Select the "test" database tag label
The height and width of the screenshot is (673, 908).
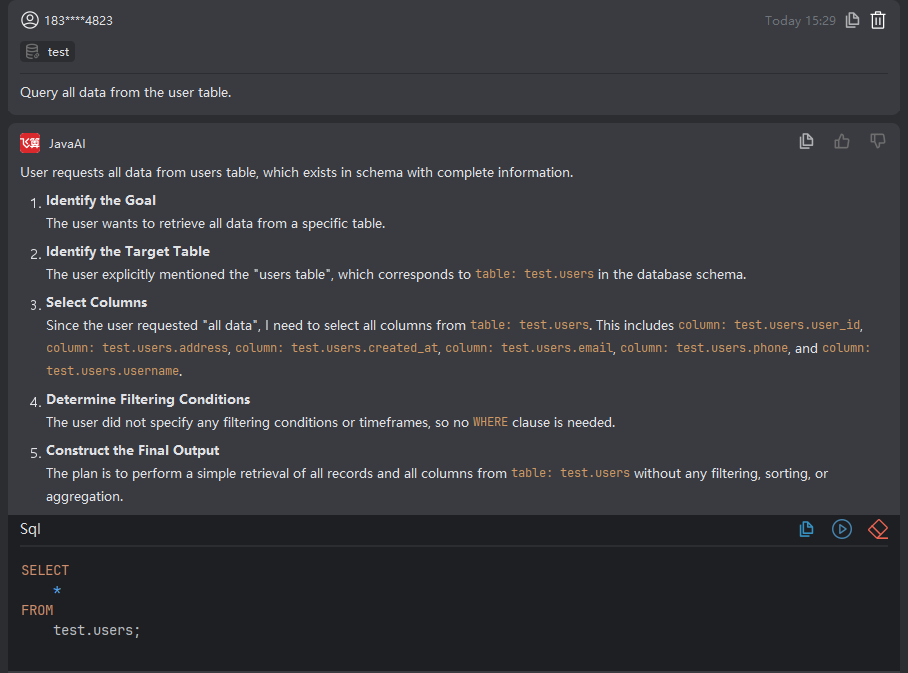59,52
